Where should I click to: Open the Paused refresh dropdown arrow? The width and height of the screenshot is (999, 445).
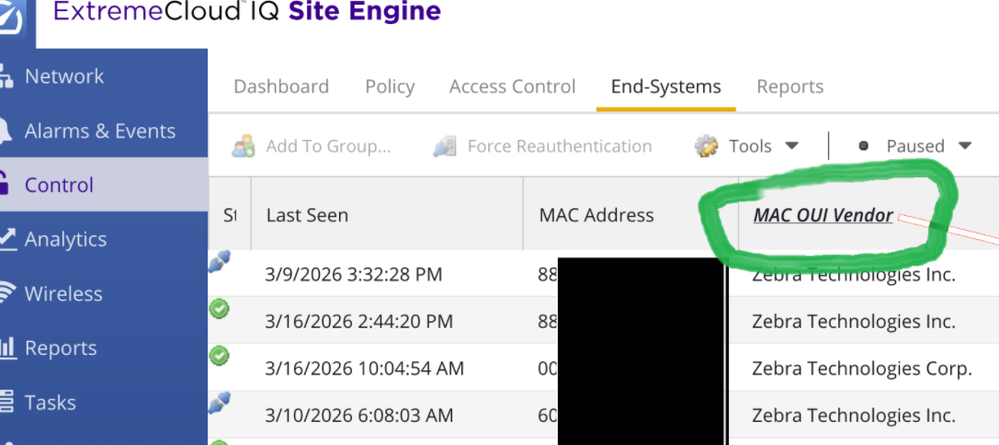pos(965,146)
